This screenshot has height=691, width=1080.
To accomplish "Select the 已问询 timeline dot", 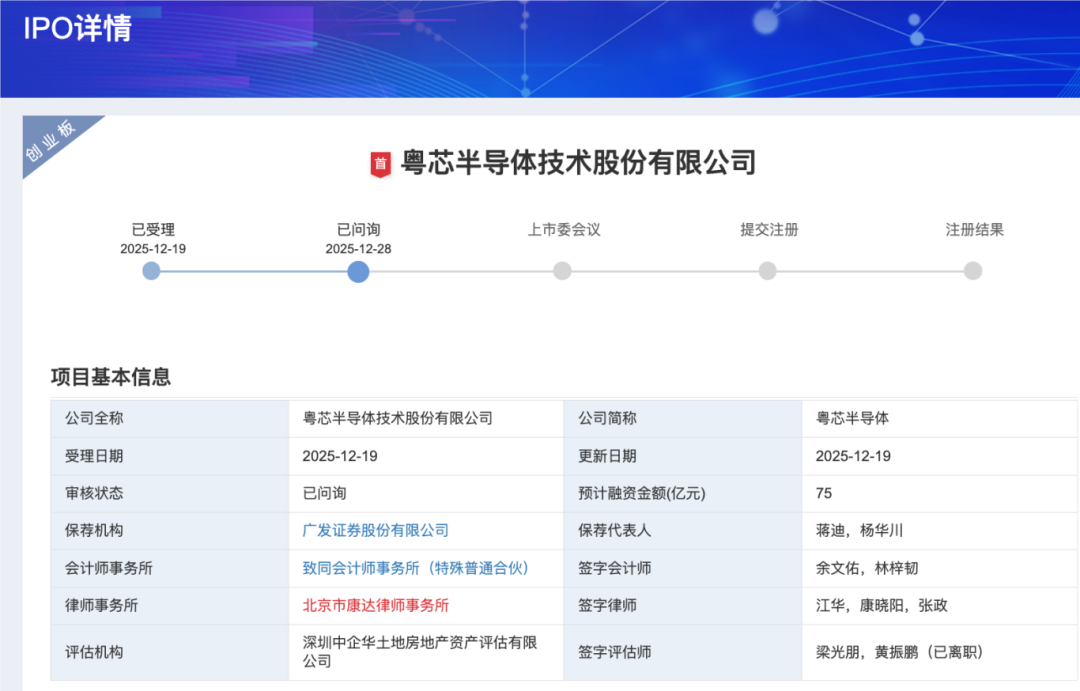I will pos(358,271).
